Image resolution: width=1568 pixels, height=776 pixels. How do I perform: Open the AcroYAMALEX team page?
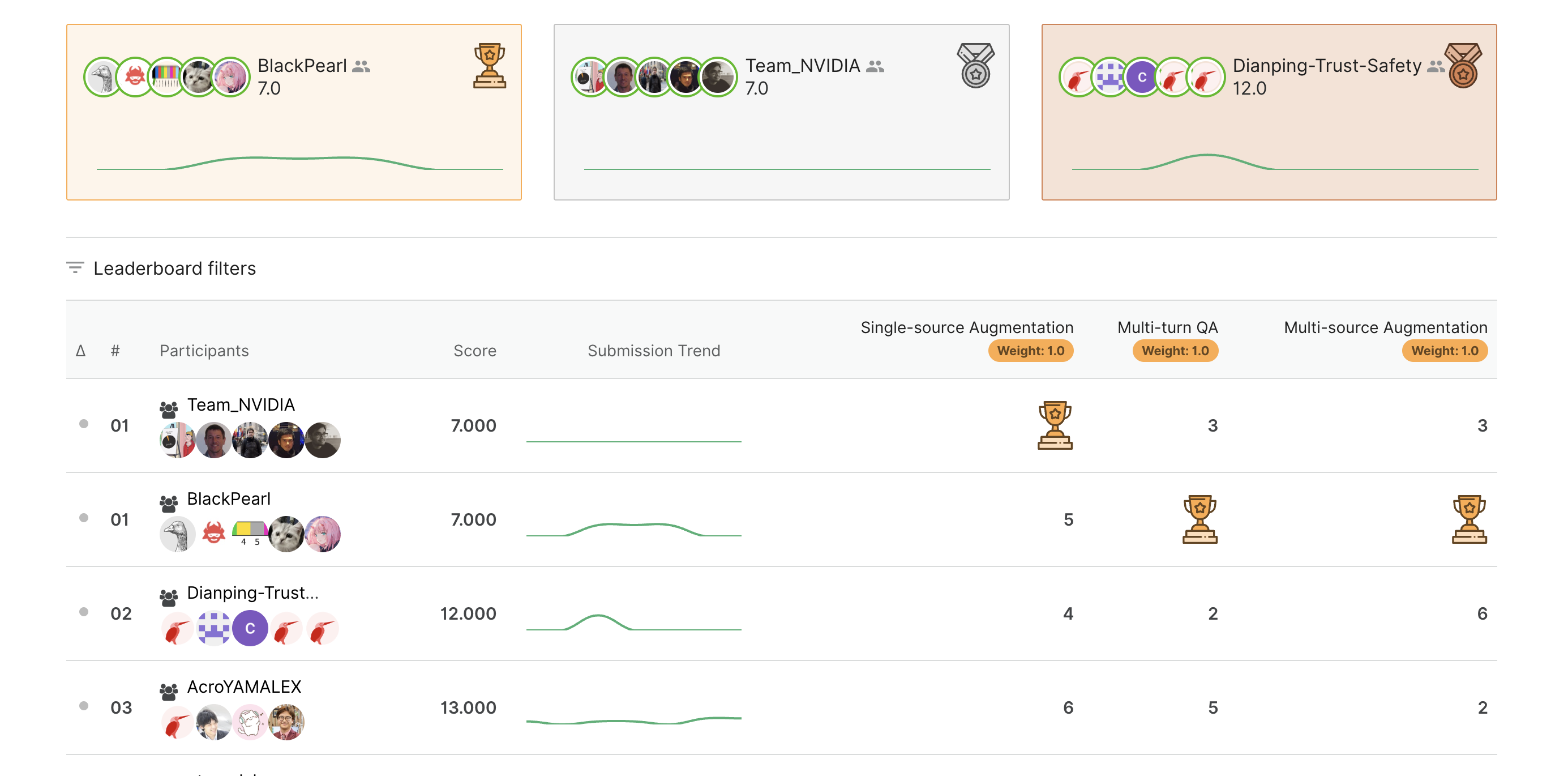243,687
